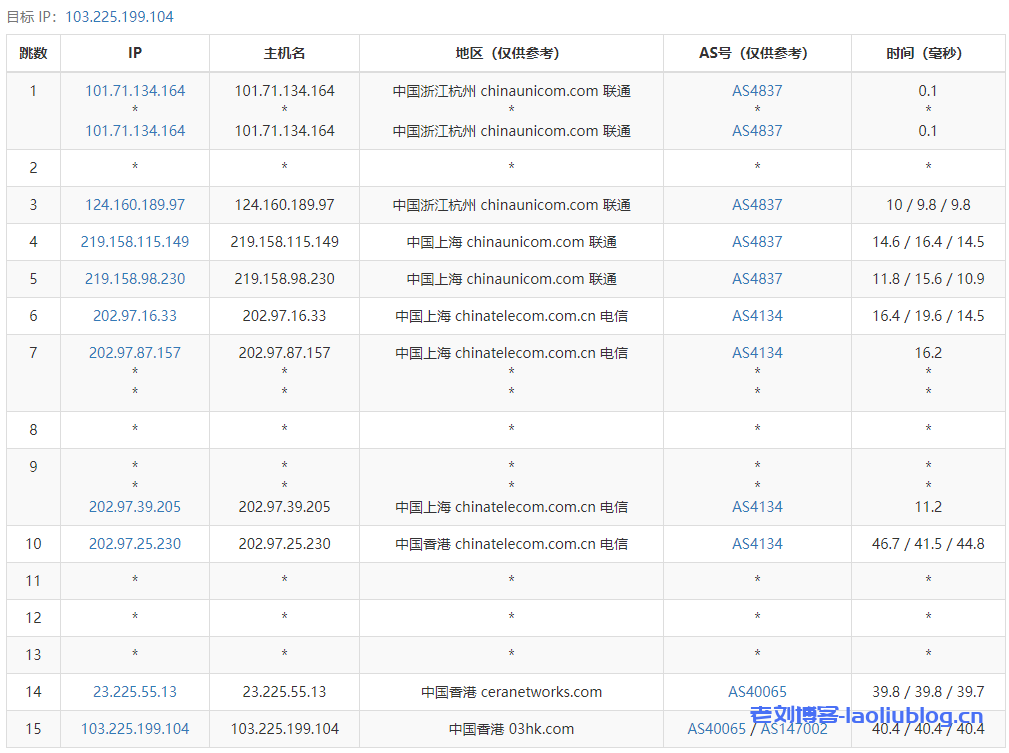The image size is (1009, 753).
Task: Click AS4134 link in hop 10 row
Action: click(x=757, y=544)
